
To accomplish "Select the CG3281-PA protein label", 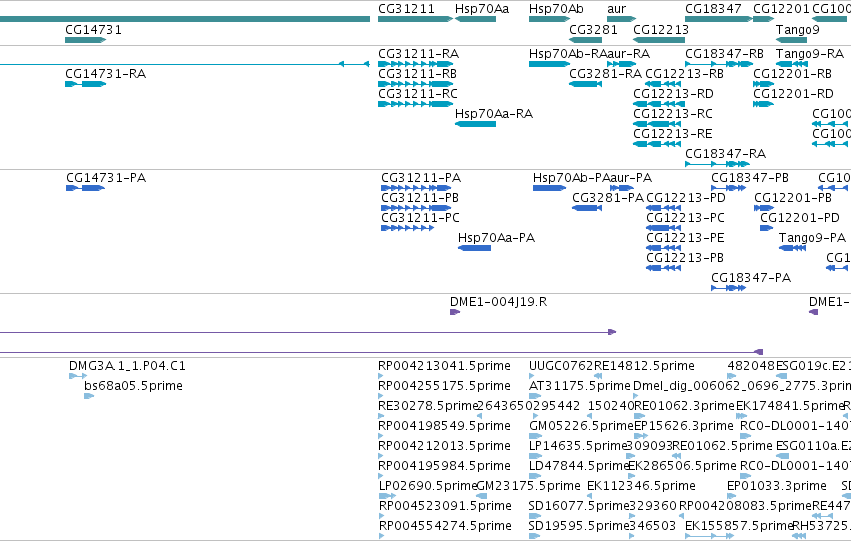I will click(608, 198).
